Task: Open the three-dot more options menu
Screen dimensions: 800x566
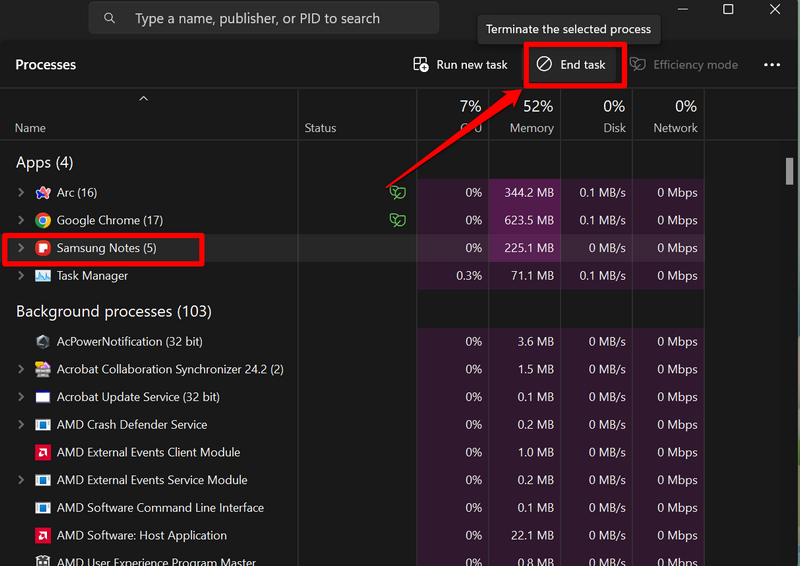Action: [771, 65]
